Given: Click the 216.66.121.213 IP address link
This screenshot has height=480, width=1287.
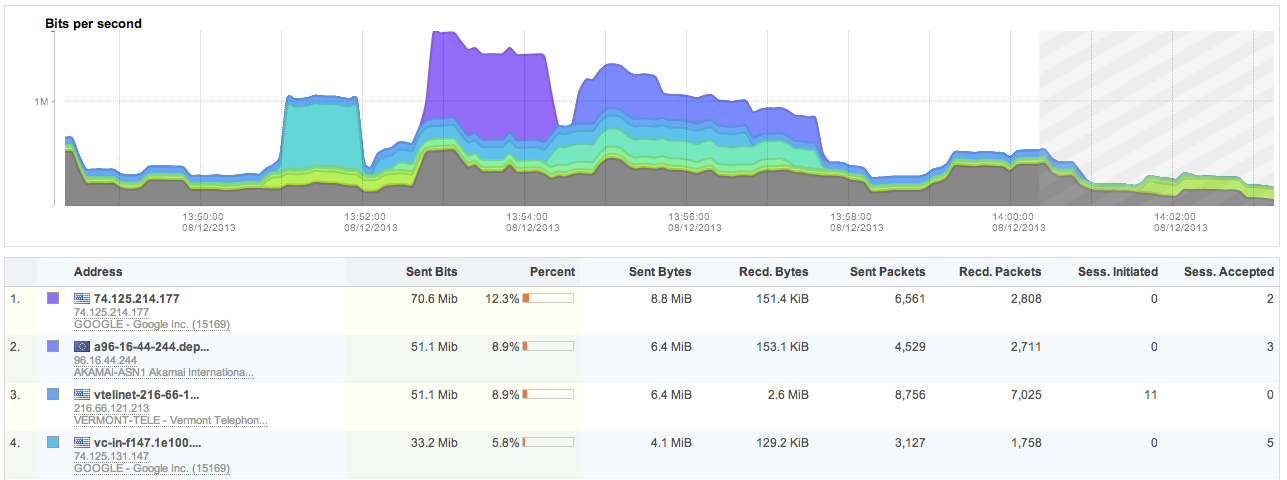Looking at the screenshot, I should (x=111, y=408).
